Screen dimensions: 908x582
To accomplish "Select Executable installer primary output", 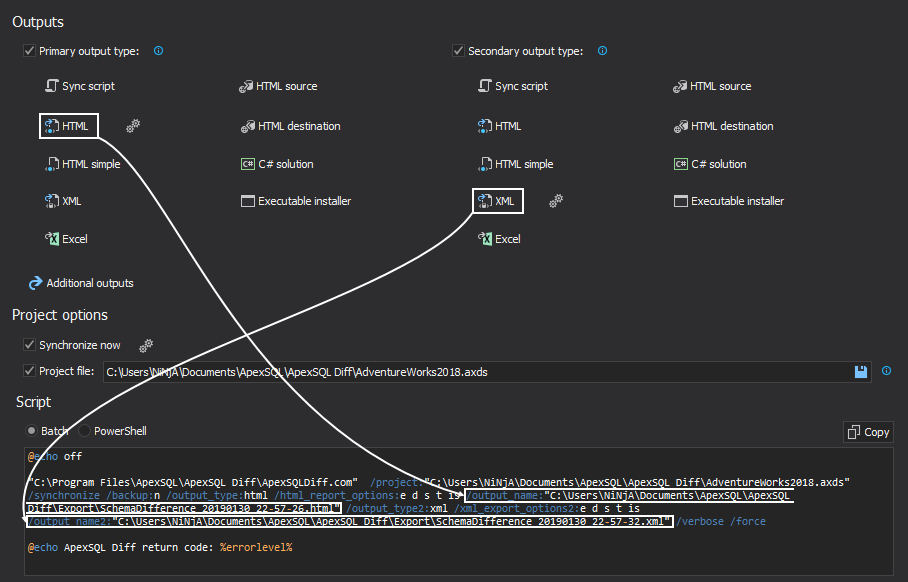I will [295, 200].
